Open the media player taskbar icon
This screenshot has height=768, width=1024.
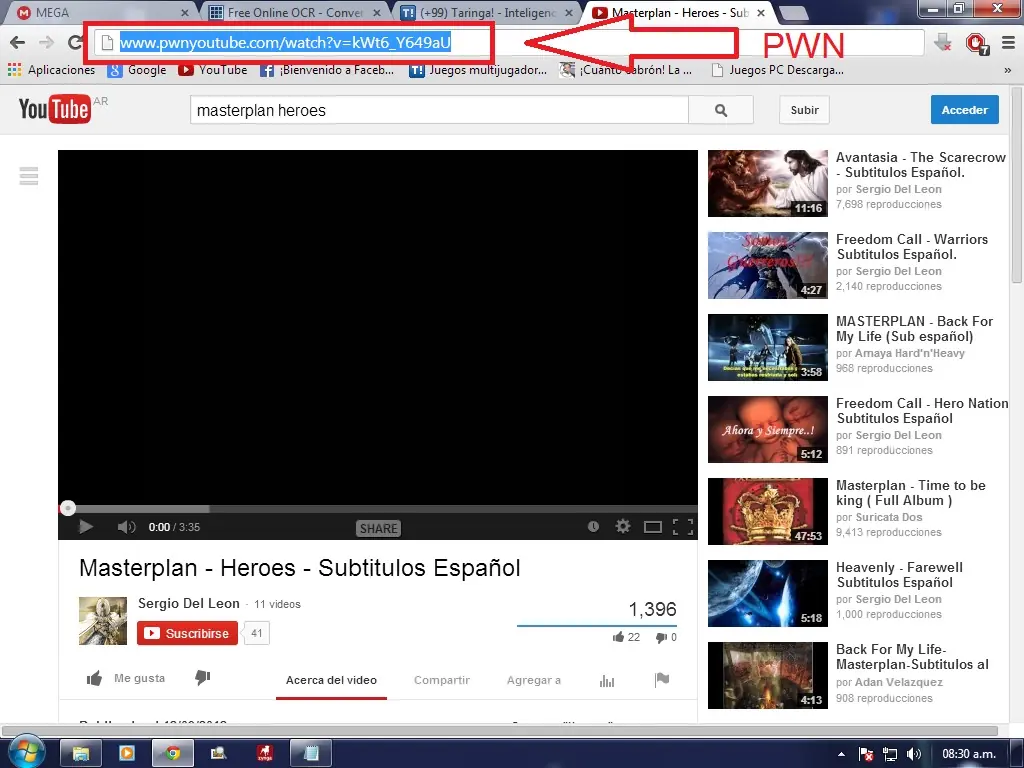click(127, 754)
